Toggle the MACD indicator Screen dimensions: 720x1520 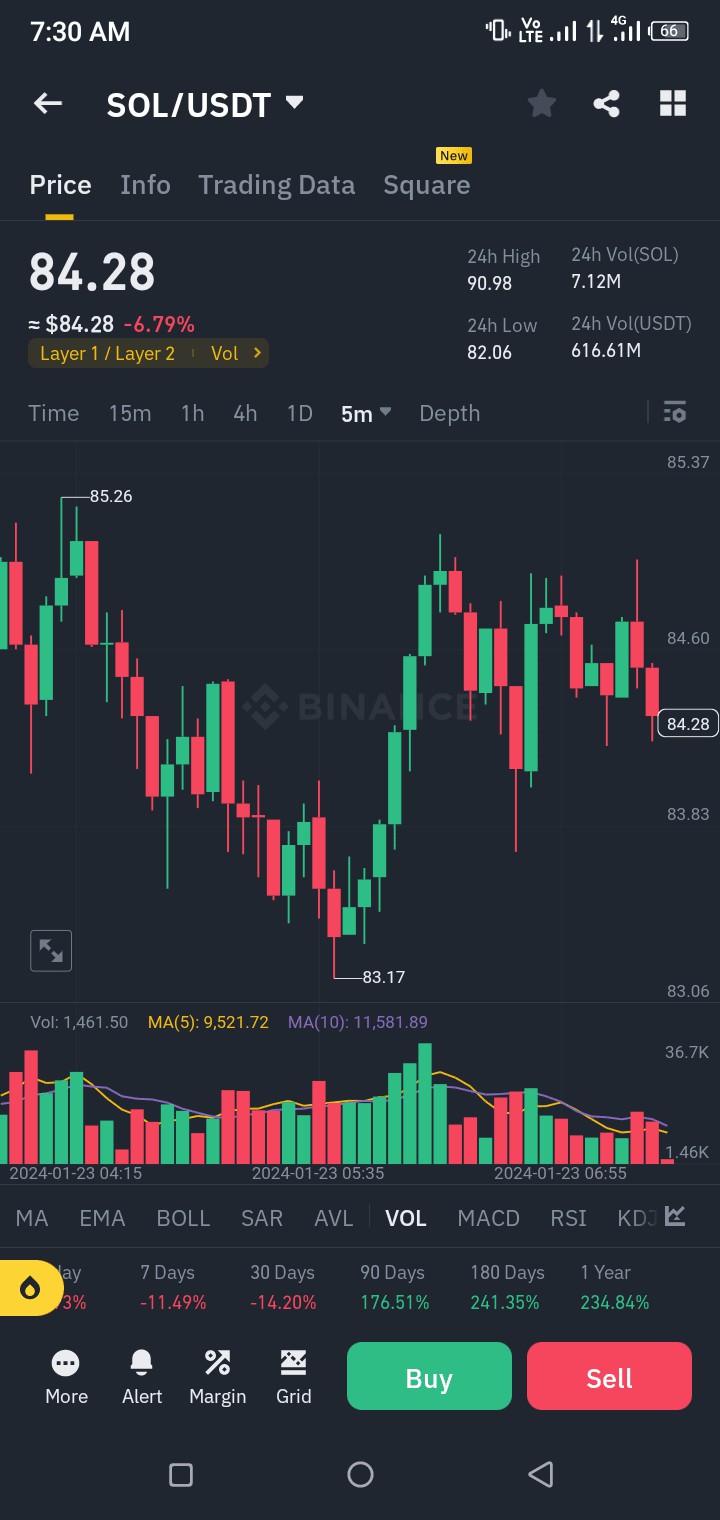(x=488, y=1218)
